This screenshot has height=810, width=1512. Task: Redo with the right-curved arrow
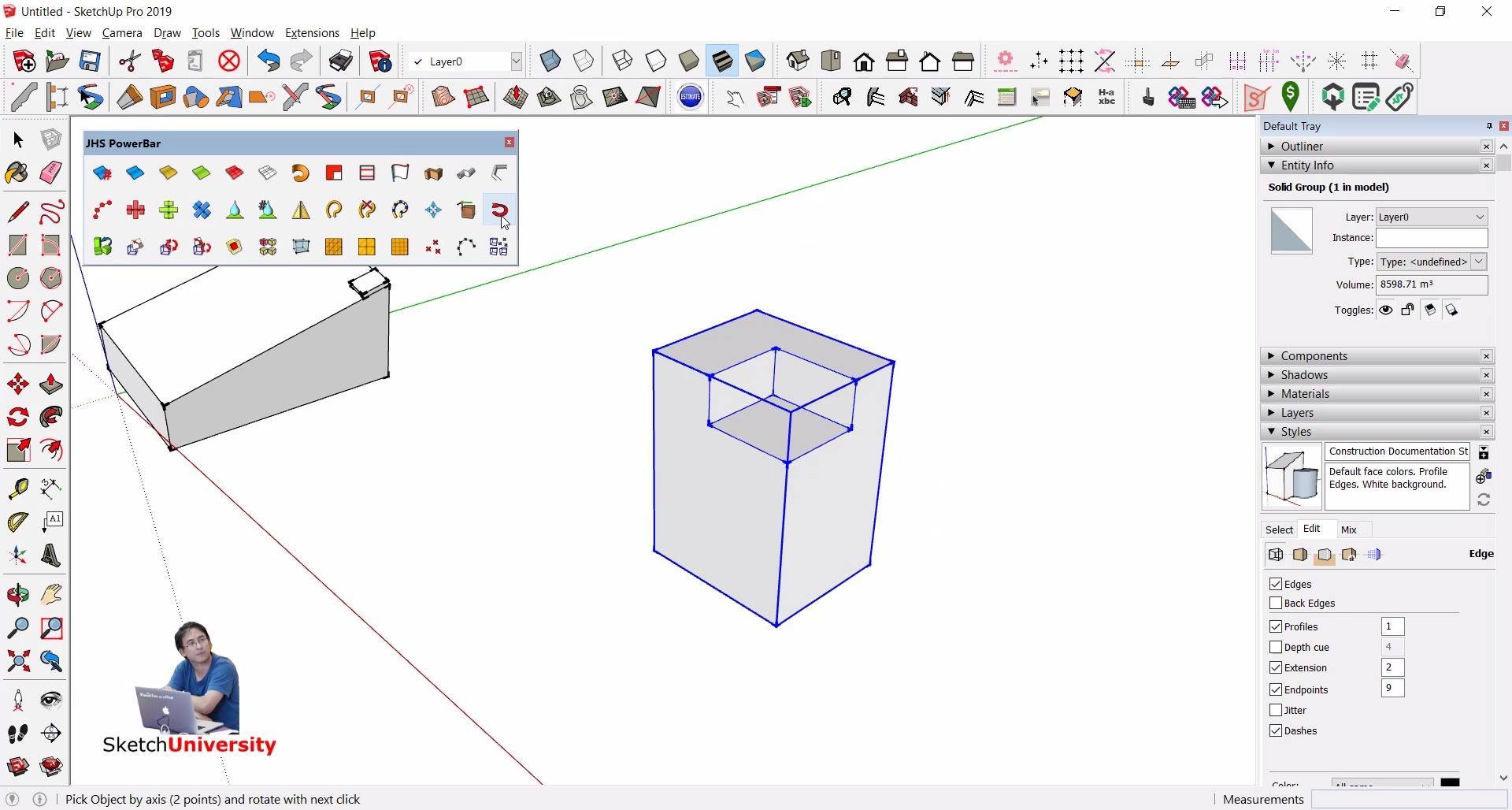(x=301, y=61)
